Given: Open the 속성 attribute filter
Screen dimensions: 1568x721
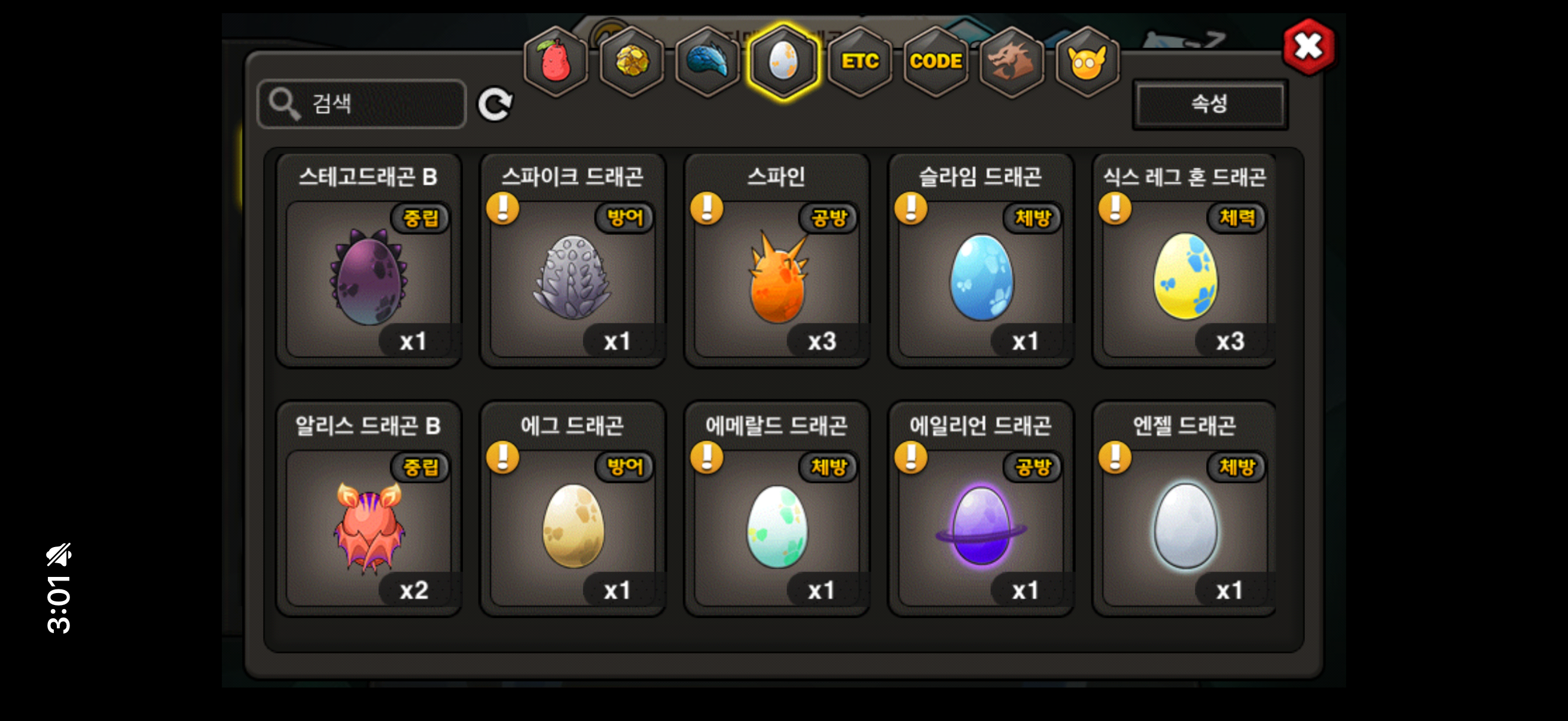Looking at the screenshot, I should pos(1209,104).
